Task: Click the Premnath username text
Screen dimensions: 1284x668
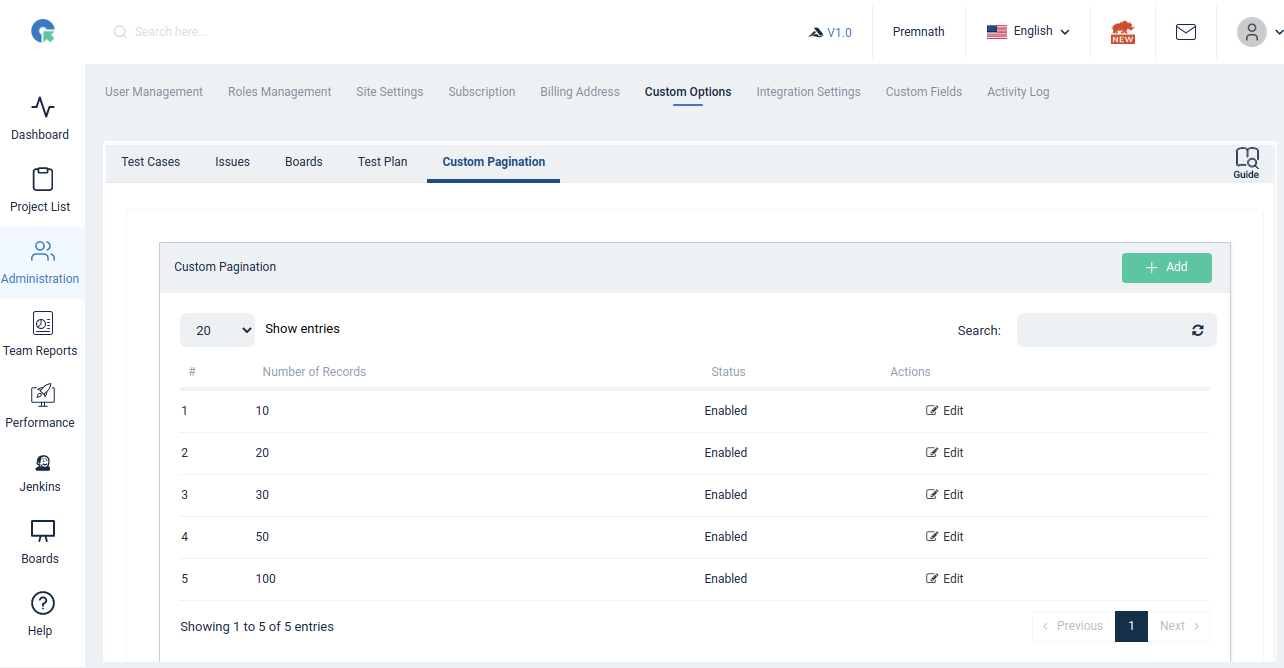Action: (919, 32)
